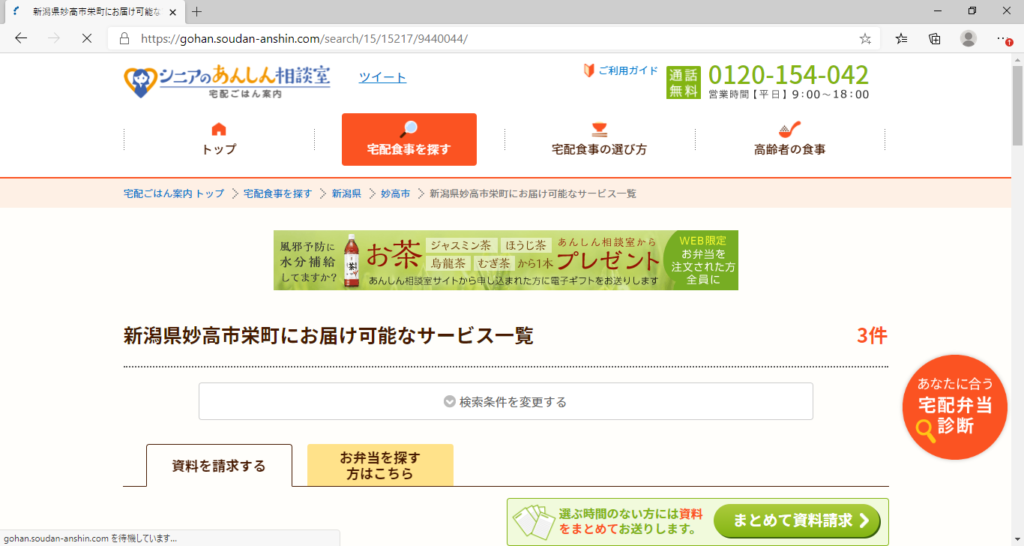Open 宅配食事の選び方 menu
1024x546 pixels.
[599, 139]
